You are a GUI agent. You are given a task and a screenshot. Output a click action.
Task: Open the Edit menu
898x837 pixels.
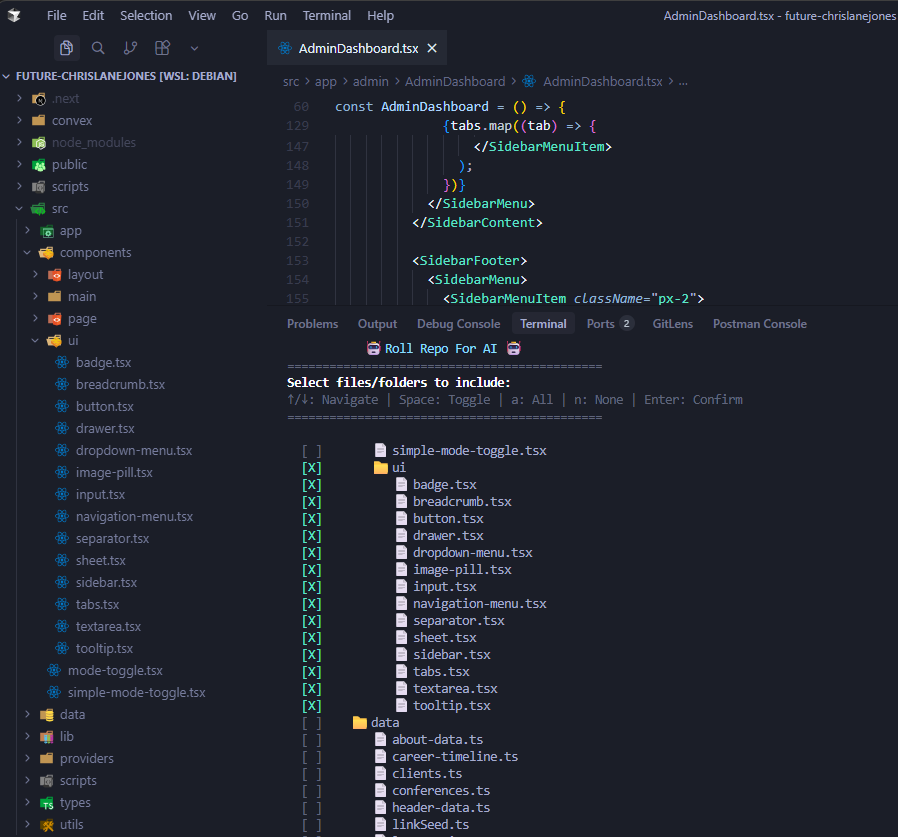tap(93, 15)
